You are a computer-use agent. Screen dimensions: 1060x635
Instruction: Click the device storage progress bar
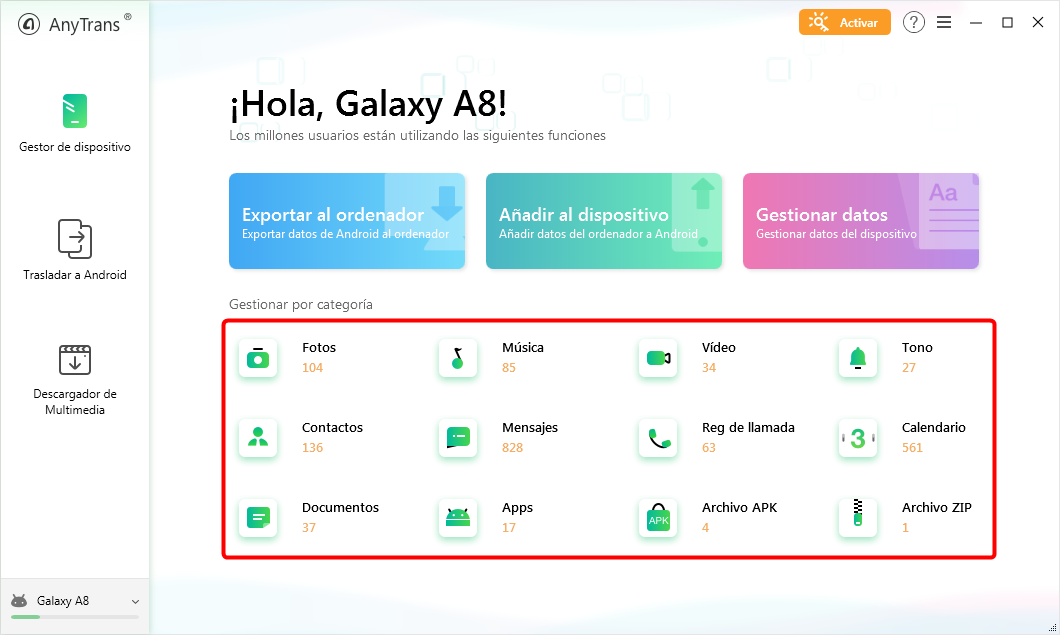(x=74, y=617)
